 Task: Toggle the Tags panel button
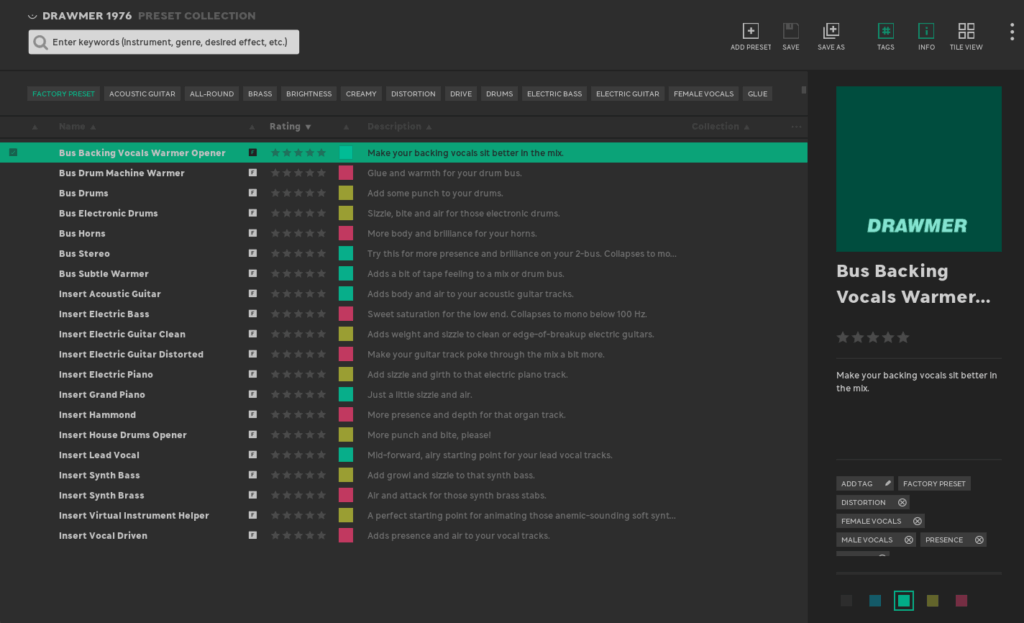click(886, 31)
